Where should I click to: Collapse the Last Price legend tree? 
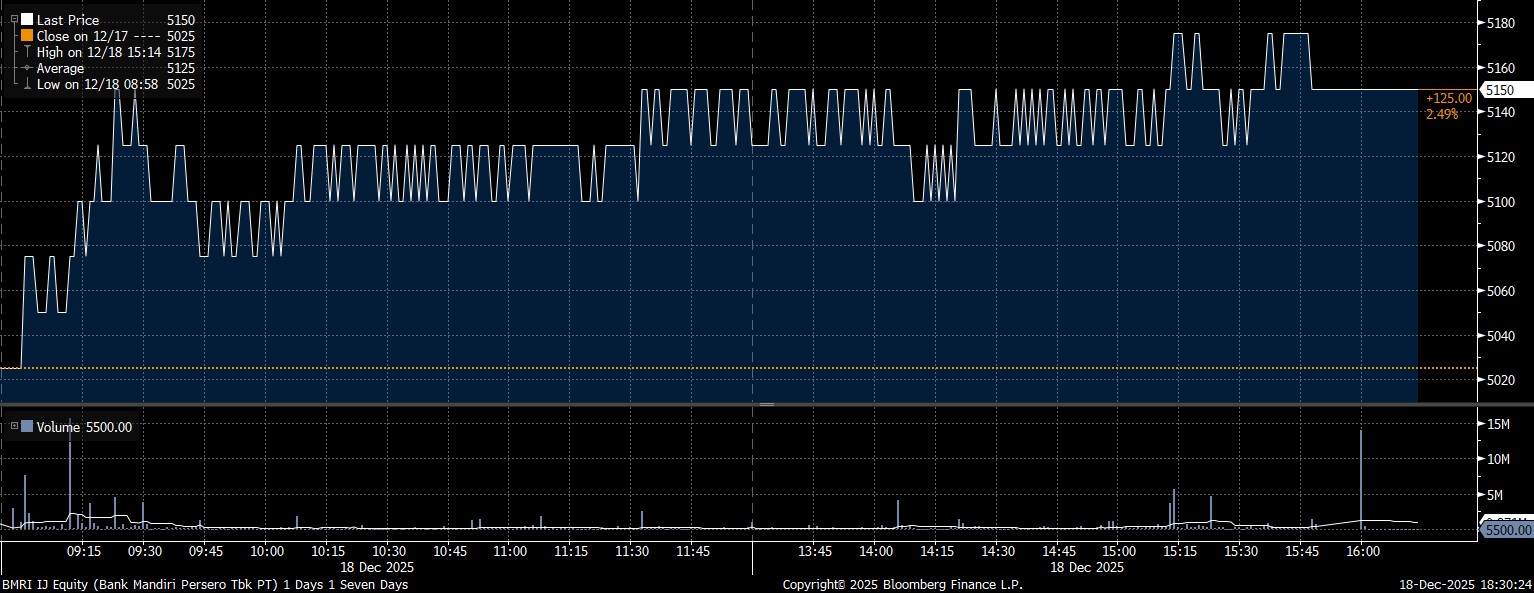coord(12,19)
